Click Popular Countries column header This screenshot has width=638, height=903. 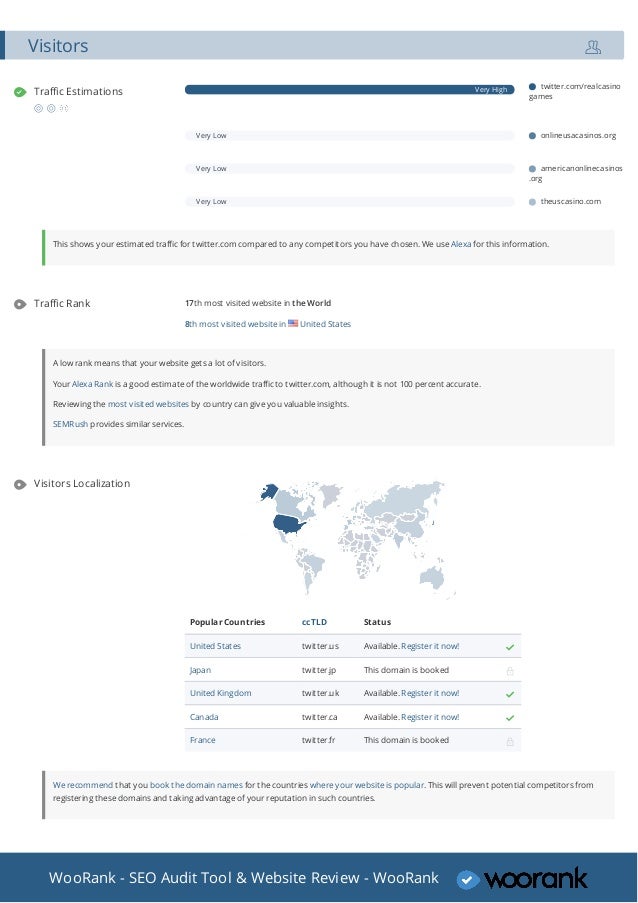[227, 622]
